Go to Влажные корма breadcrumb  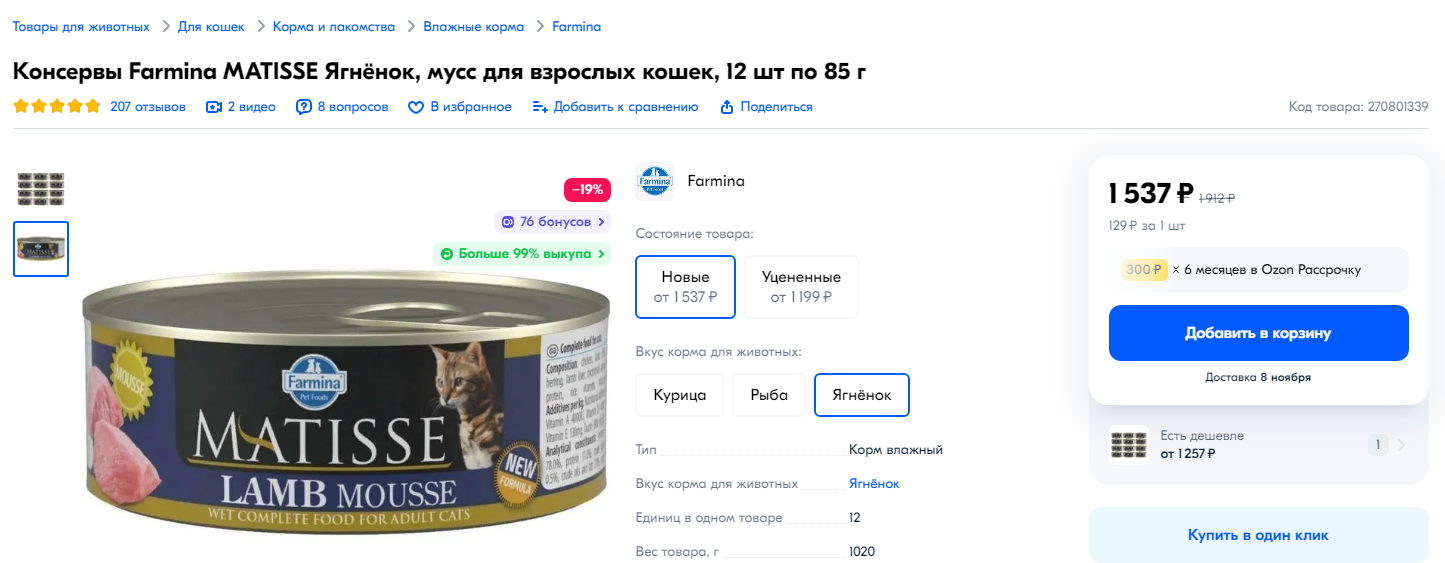point(473,27)
